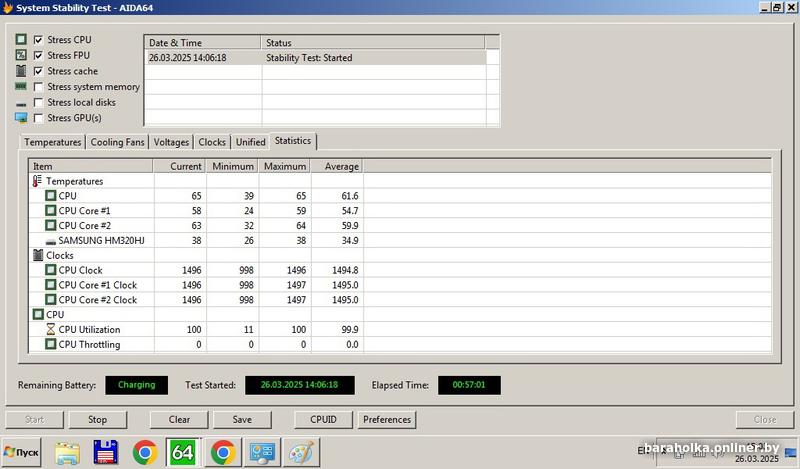Open the Clocks tab
The height and width of the screenshot is (469, 800).
pos(212,142)
